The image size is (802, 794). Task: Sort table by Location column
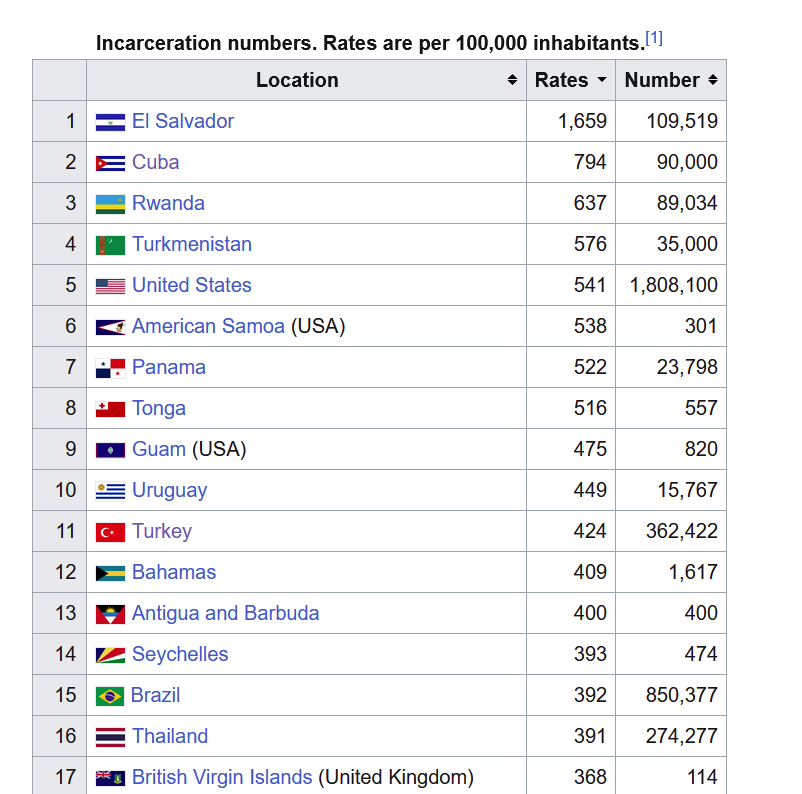tap(512, 80)
